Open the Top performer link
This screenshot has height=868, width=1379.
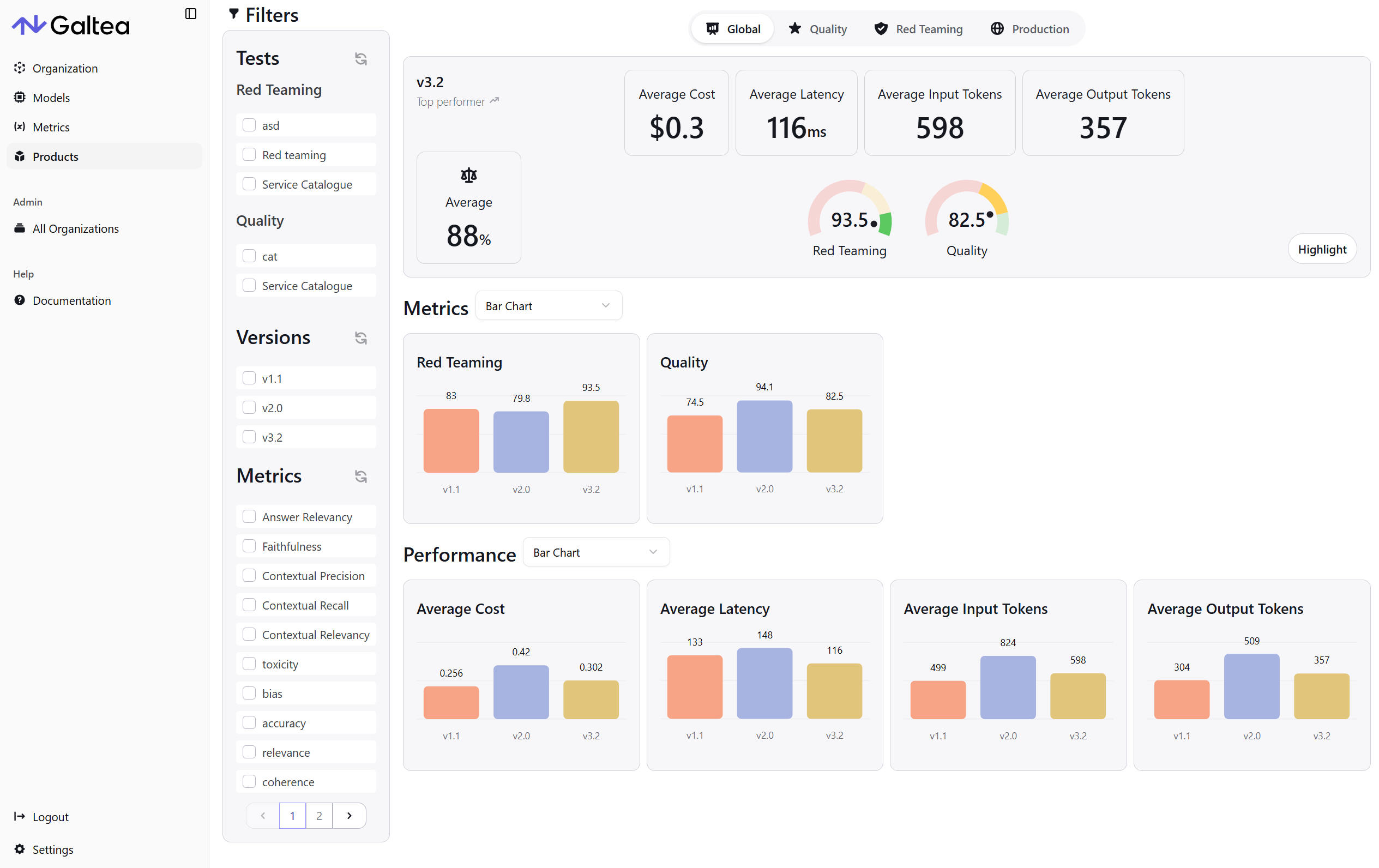point(457,101)
